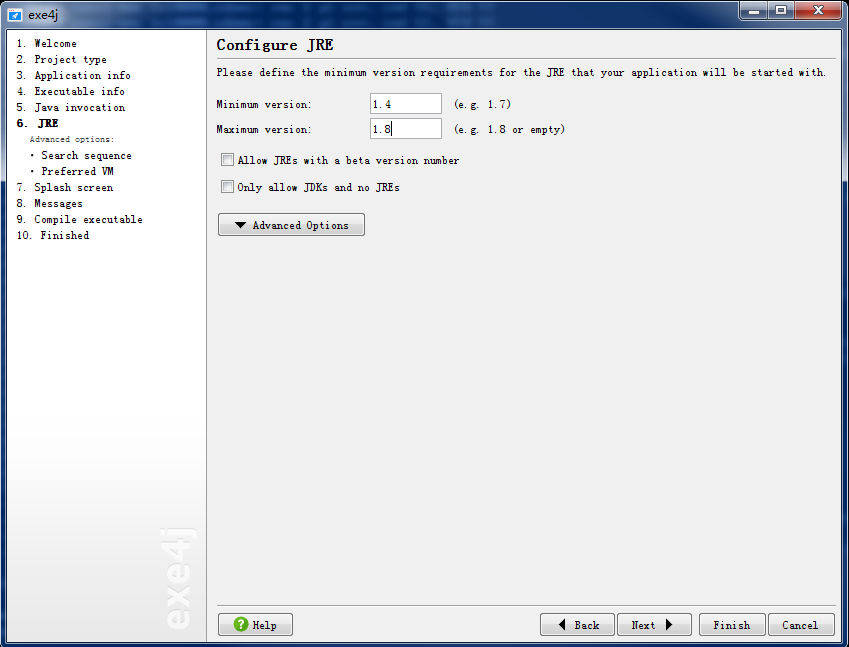Click the green Help question mark icon

241,624
